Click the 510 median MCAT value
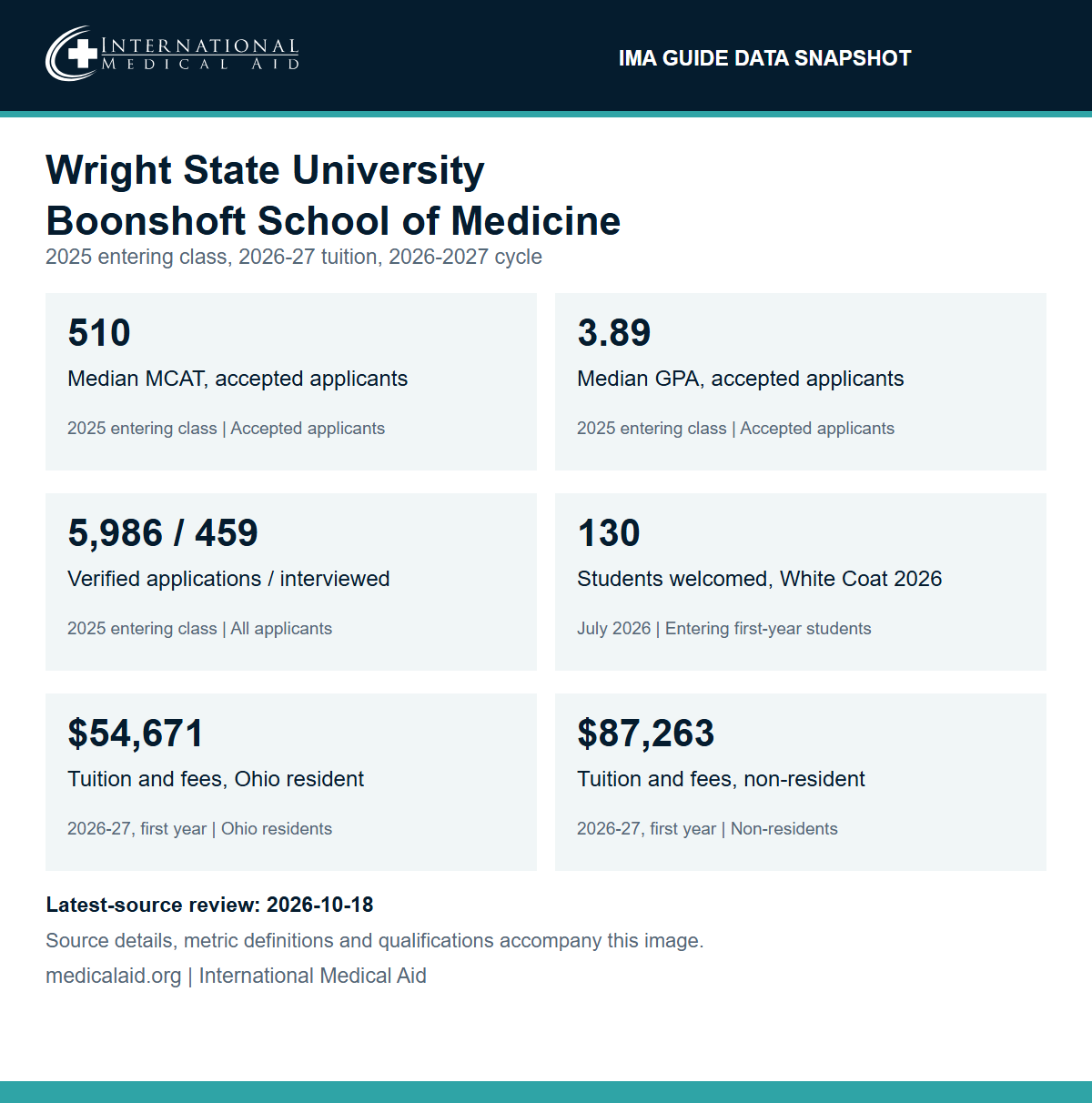This screenshot has width=1092, height=1103. [x=99, y=333]
